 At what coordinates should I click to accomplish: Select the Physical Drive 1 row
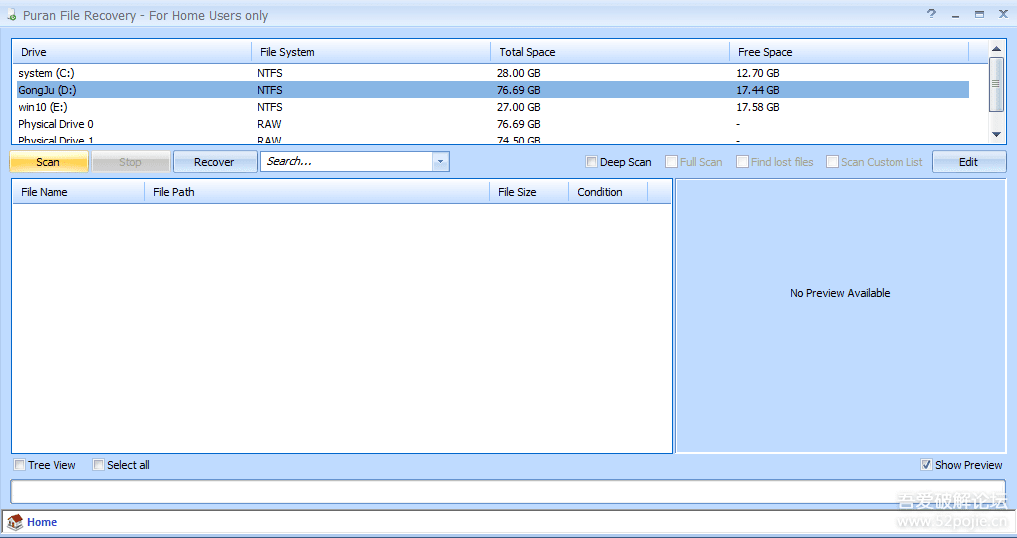(x=493, y=140)
